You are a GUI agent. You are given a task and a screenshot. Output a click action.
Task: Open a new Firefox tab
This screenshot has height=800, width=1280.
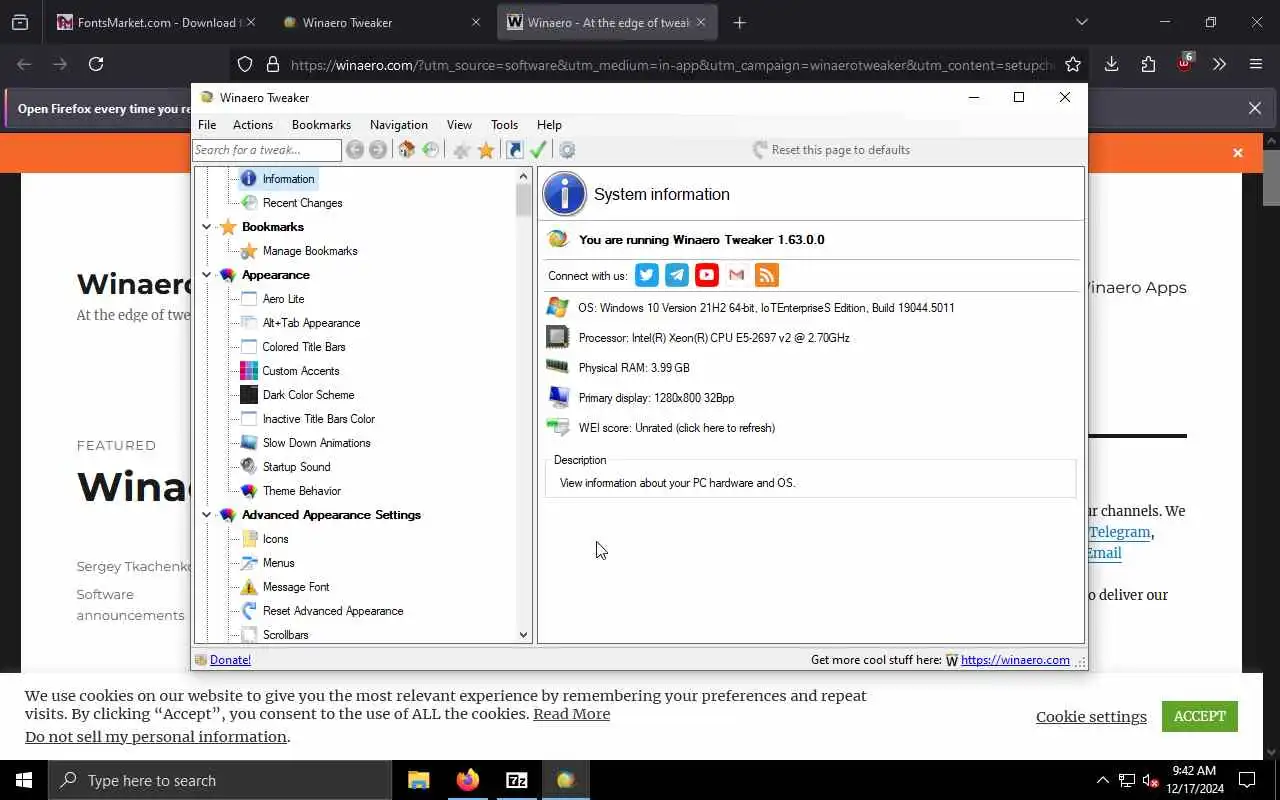pos(740,22)
